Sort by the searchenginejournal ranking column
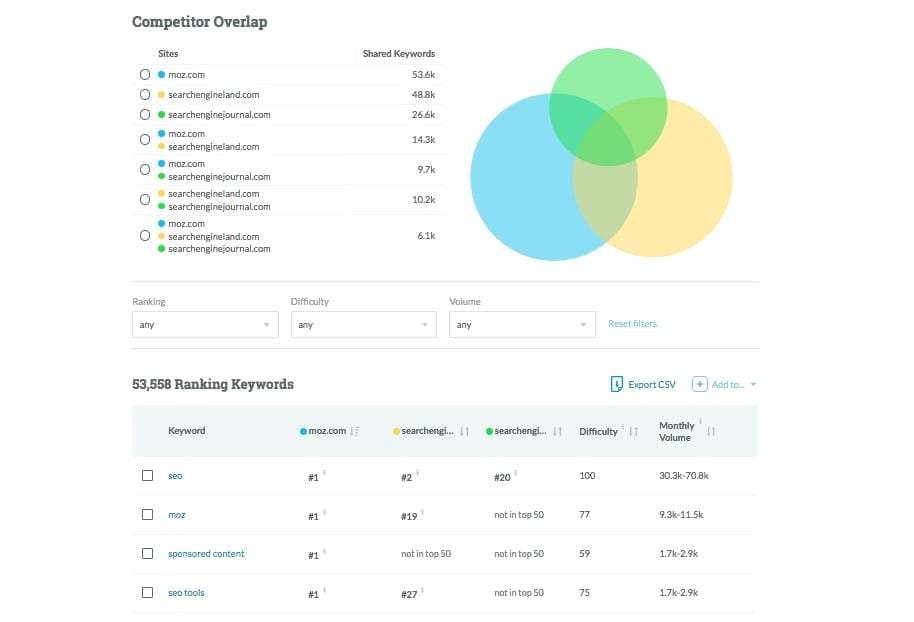This screenshot has width=914, height=622. (x=557, y=431)
